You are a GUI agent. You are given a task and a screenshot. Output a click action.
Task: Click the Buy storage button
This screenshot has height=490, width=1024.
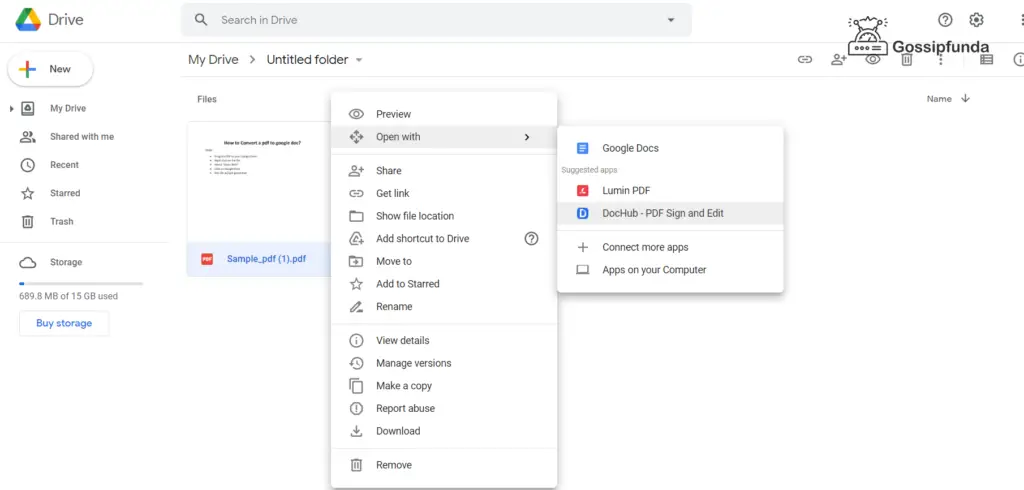[x=64, y=323]
